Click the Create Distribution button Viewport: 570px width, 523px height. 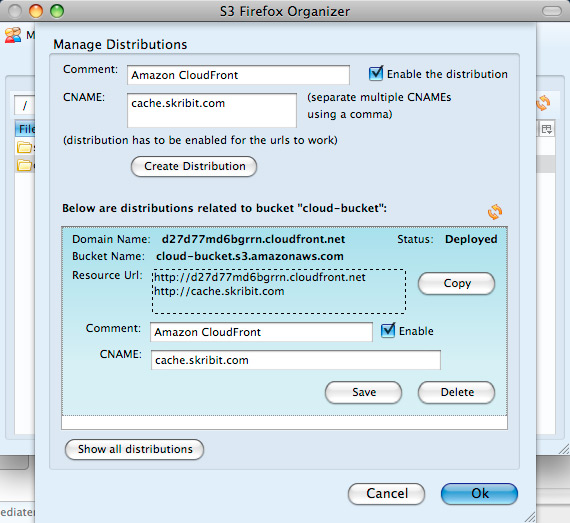point(194,166)
